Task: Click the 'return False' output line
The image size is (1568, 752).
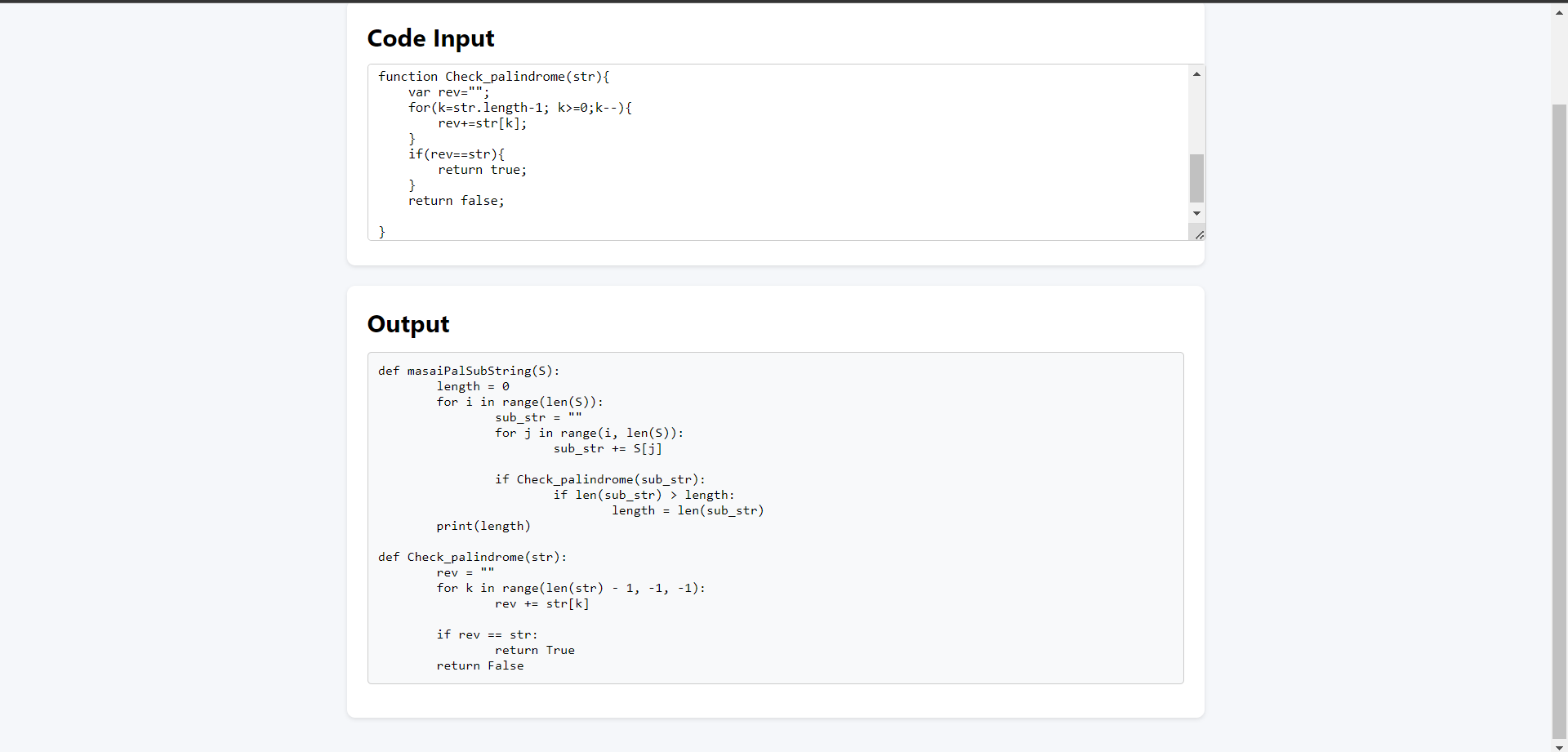Action: 480,665
